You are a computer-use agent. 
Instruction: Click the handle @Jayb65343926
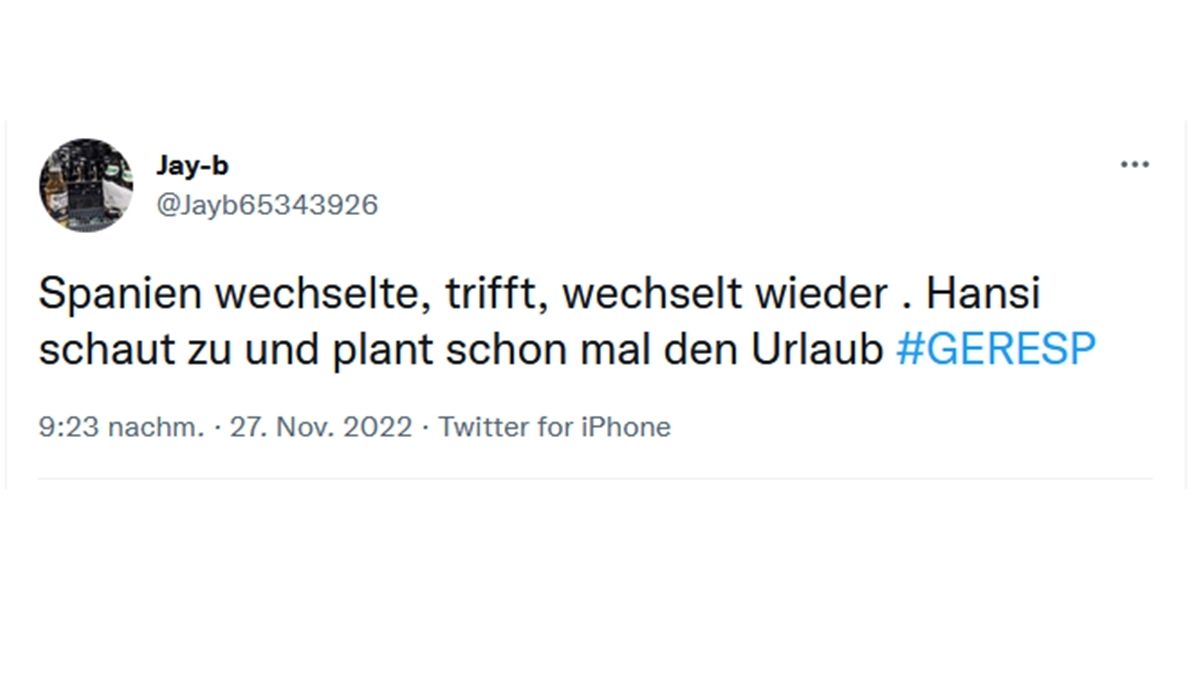(268, 203)
